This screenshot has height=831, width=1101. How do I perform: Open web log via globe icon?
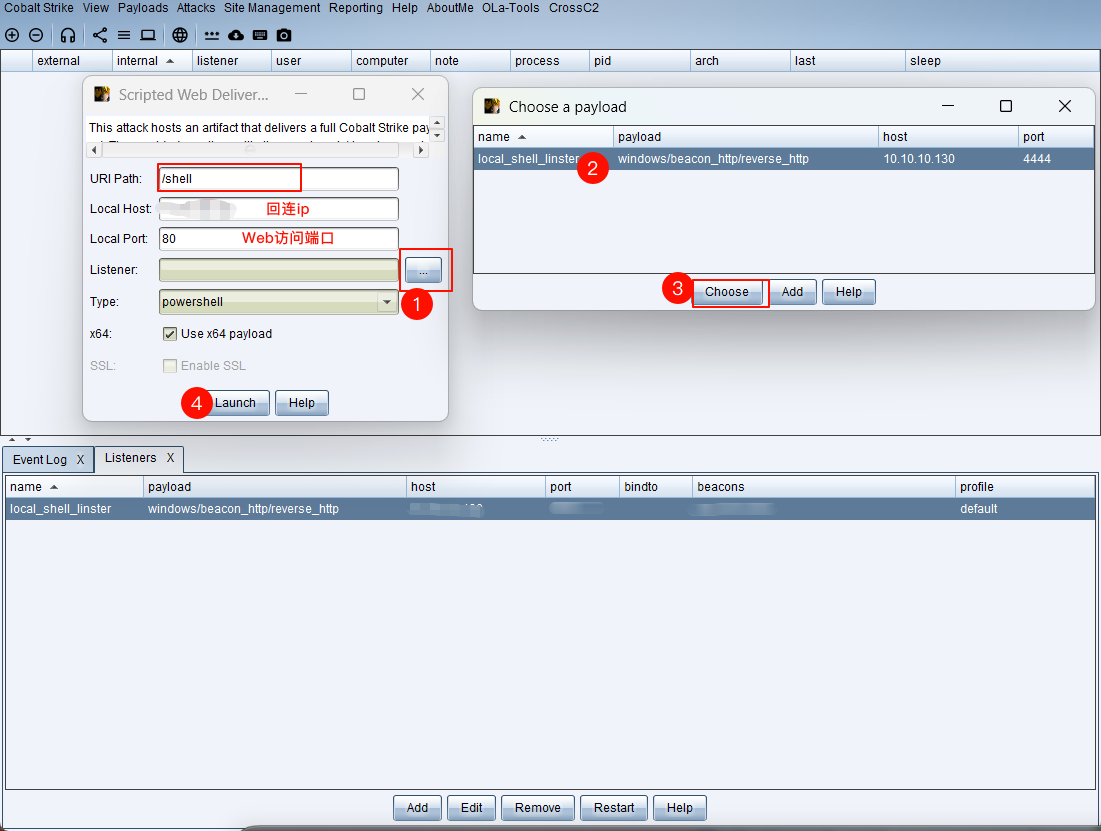(180, 35)
